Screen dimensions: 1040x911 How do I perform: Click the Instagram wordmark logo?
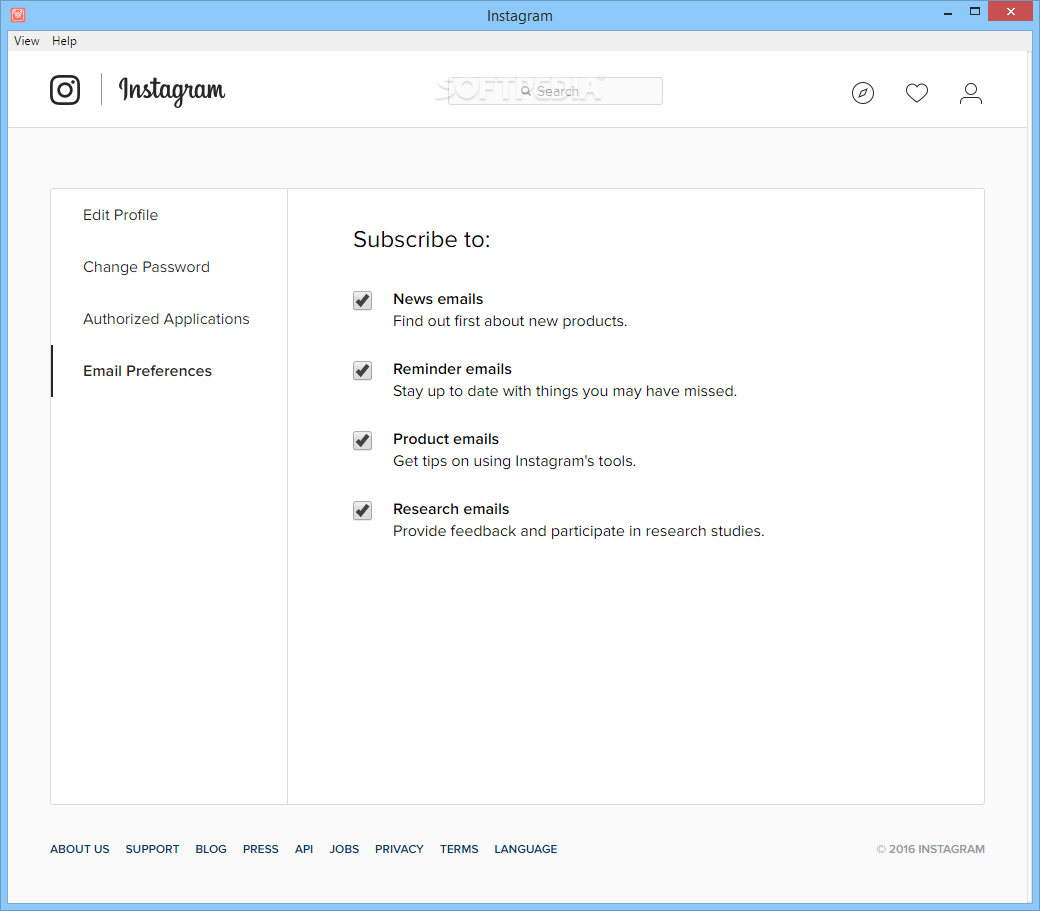coord(172,91)
